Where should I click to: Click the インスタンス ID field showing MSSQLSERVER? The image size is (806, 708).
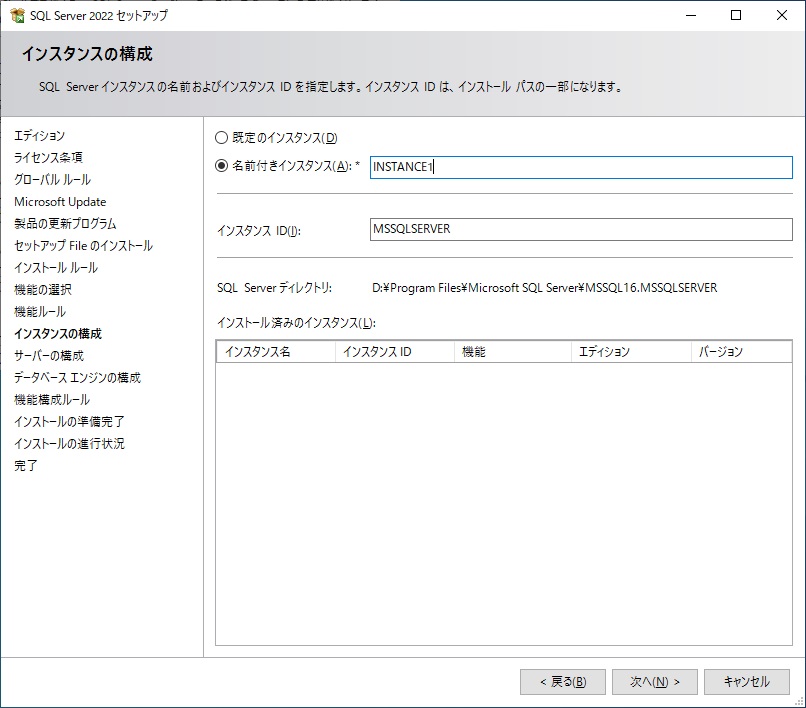[x=581, y=229]
